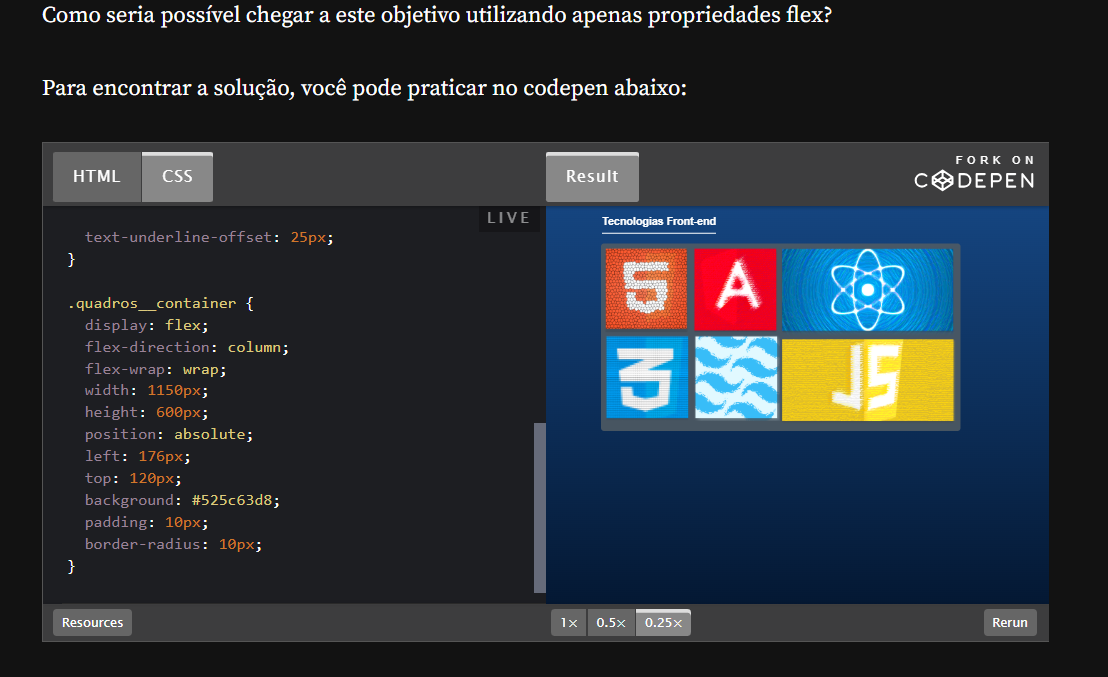Click the CSS3 logo tile

(647, 377)
